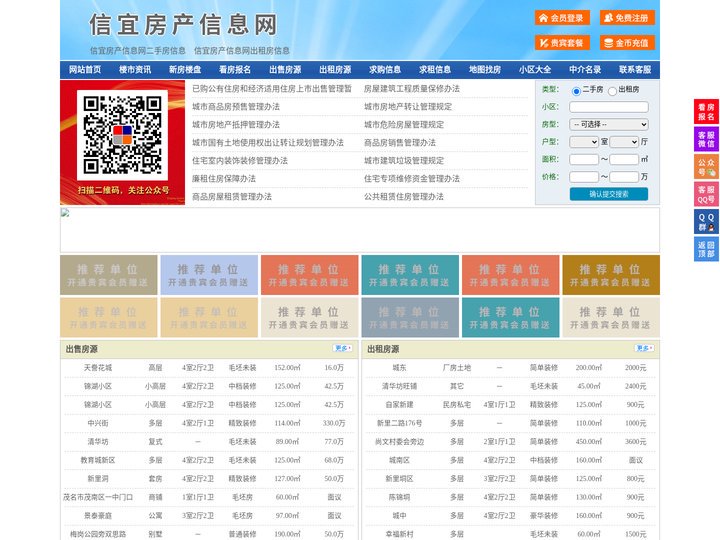
Task: Open the 地图找房 navigation item
Action: [485, 70]
